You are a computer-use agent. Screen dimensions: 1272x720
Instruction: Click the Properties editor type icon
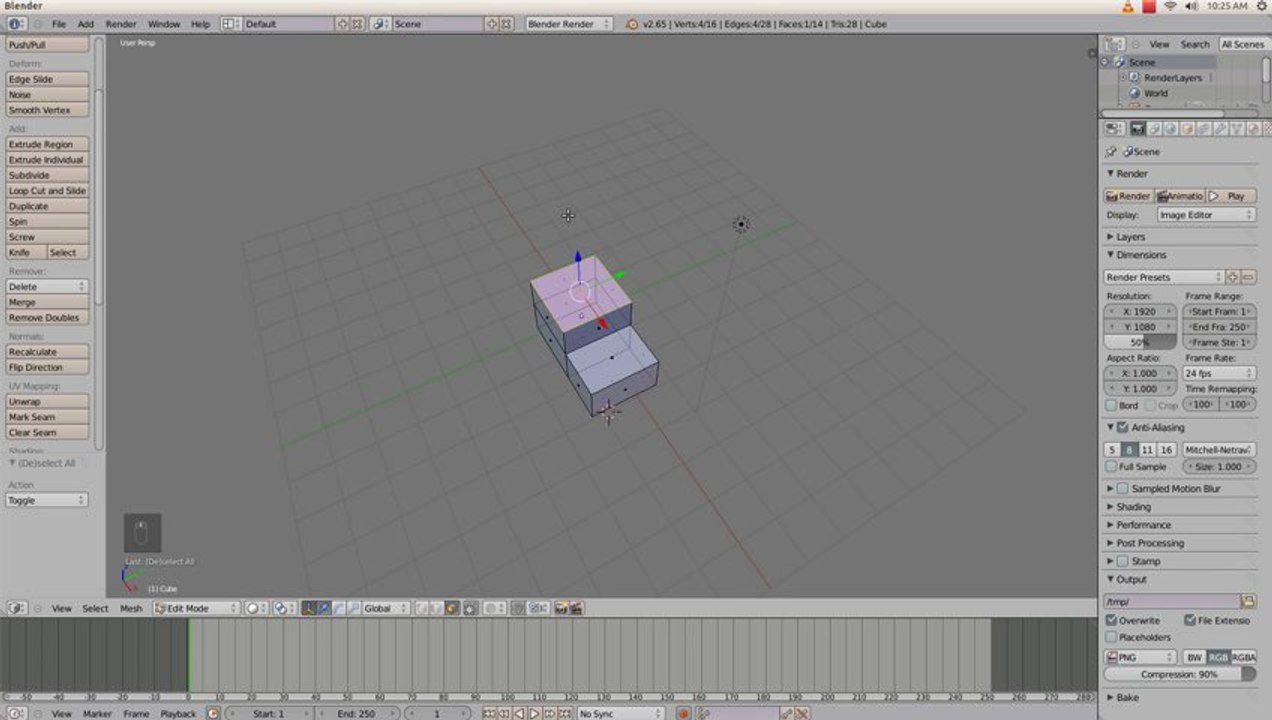pyautogui.click(x=1114, y=129)
